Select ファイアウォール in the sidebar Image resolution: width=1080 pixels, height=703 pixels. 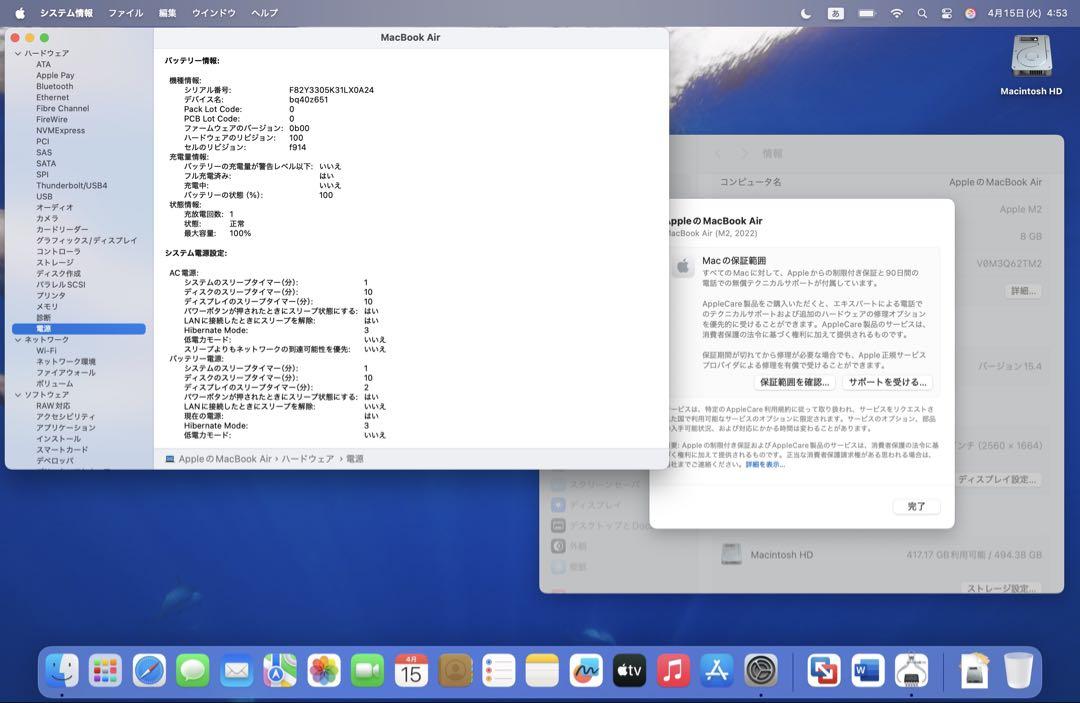click(65, 373)
